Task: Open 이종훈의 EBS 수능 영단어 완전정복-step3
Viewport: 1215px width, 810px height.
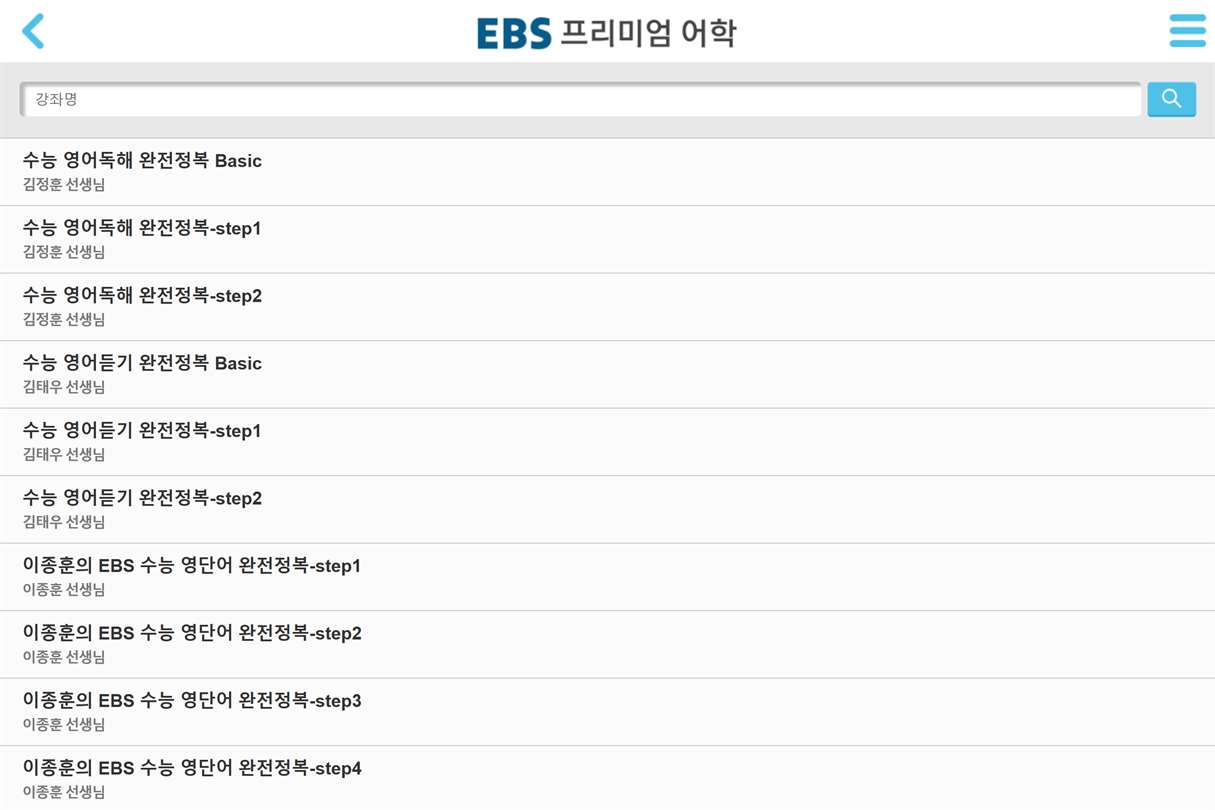Action: [x=607, y=712]
